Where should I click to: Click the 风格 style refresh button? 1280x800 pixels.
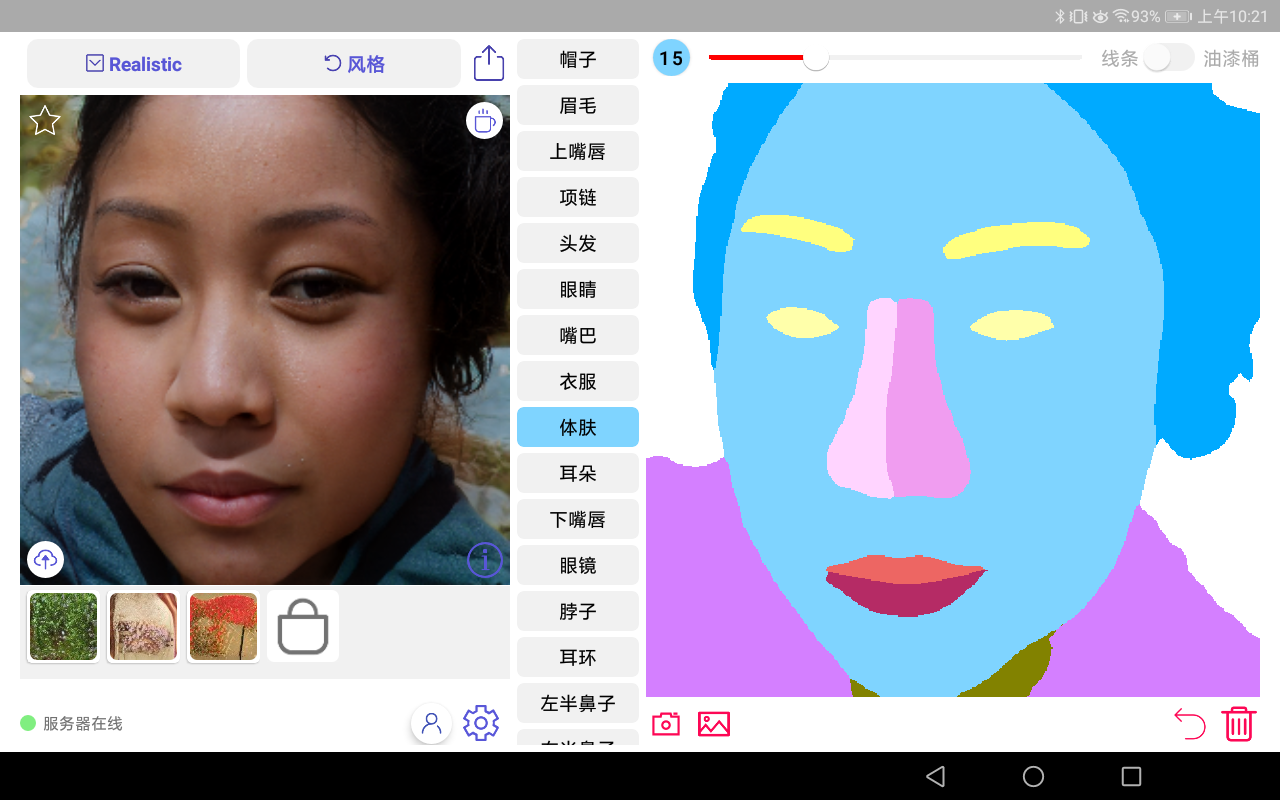tap(354, 64)
